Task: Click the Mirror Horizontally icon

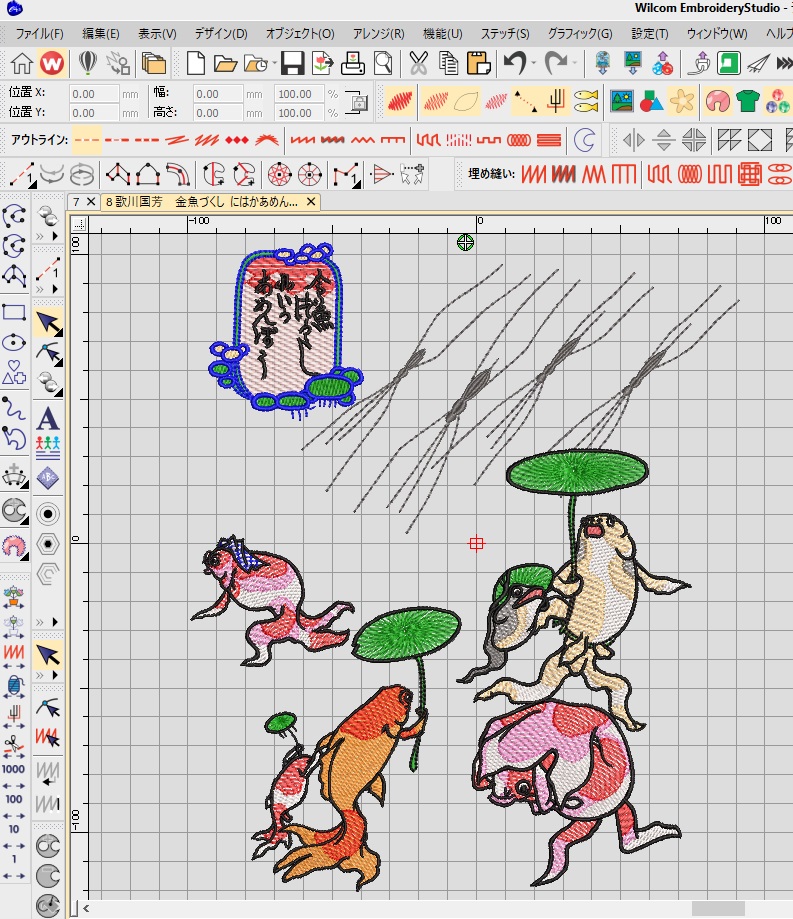Action: pyautogui.click(x=634, y=140)
